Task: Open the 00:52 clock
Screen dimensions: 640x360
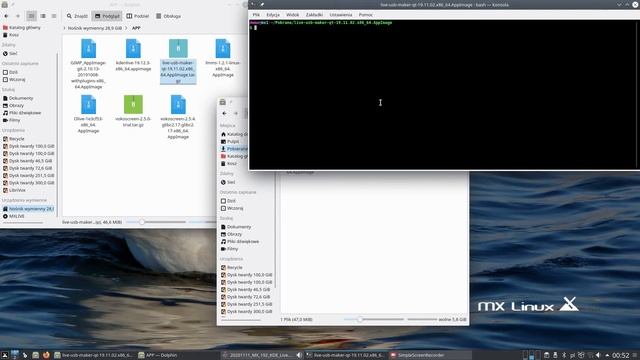Action: [620, 356]
